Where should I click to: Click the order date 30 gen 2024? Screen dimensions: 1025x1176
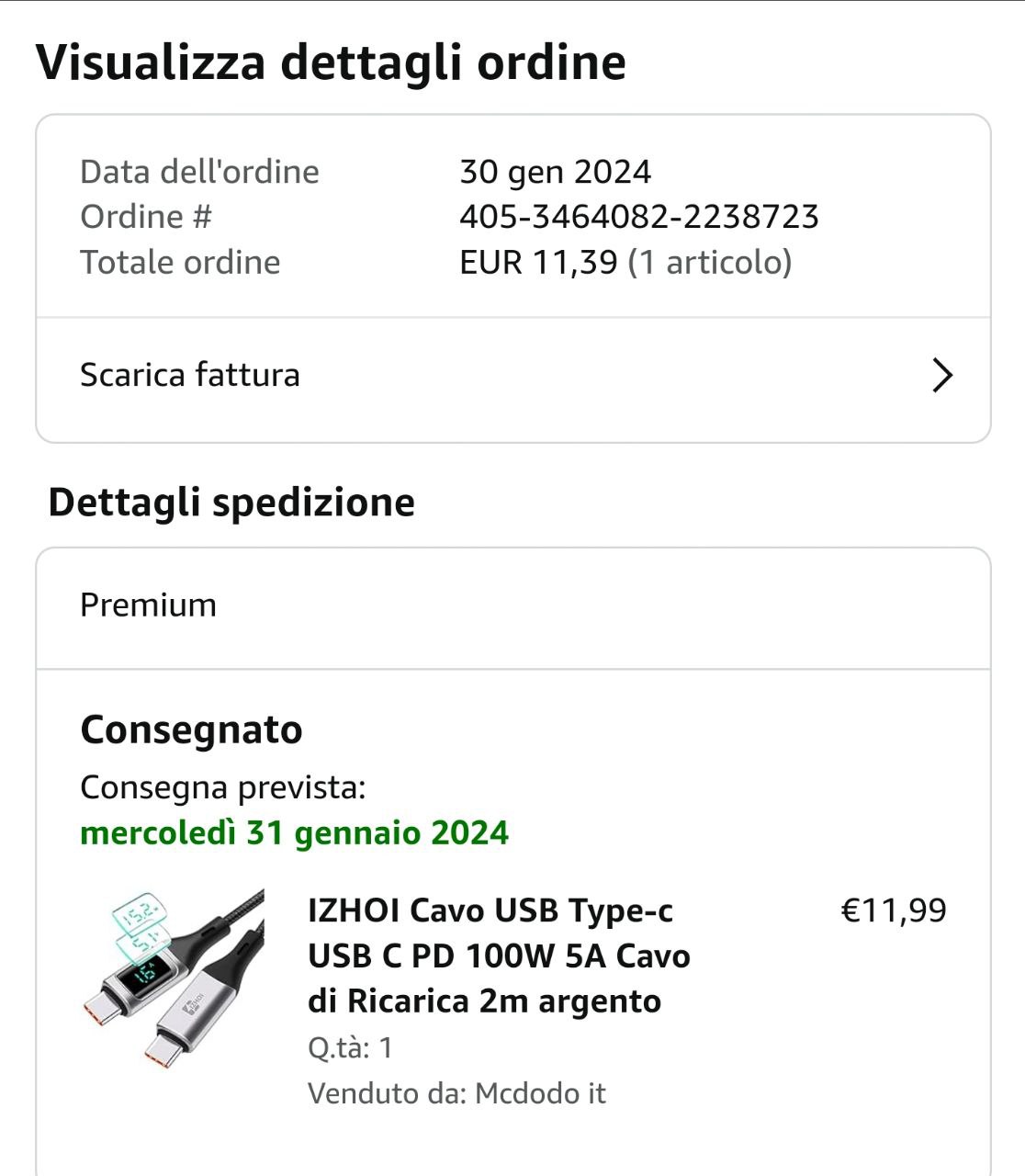point(555,172)
